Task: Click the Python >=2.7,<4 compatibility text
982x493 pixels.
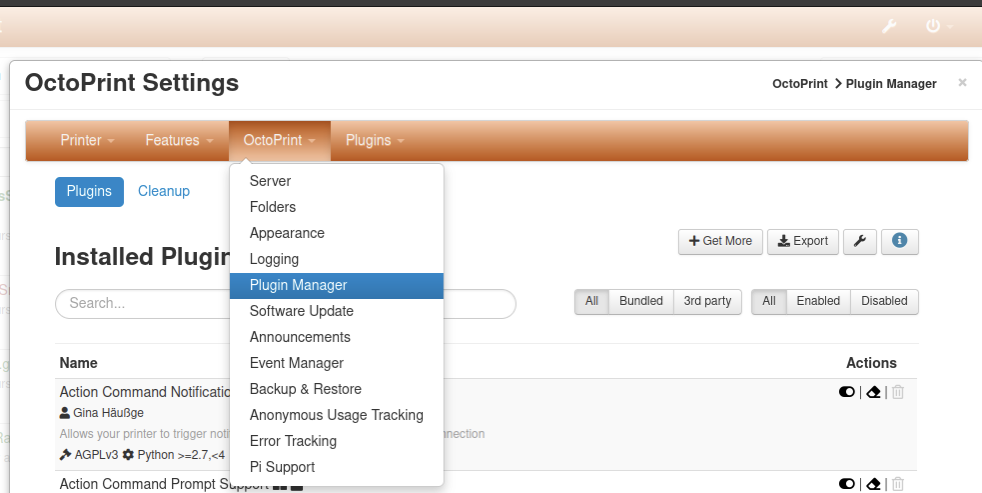Action: click(x=181, y=455)
